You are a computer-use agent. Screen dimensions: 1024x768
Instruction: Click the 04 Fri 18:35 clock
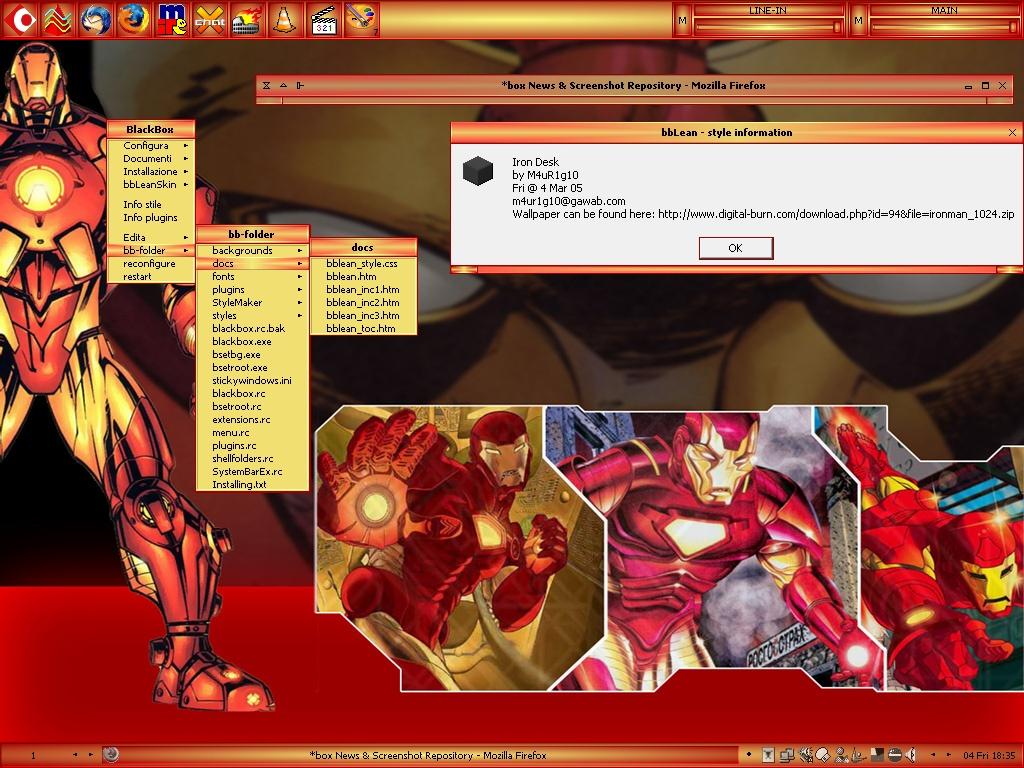coord(989,755)
